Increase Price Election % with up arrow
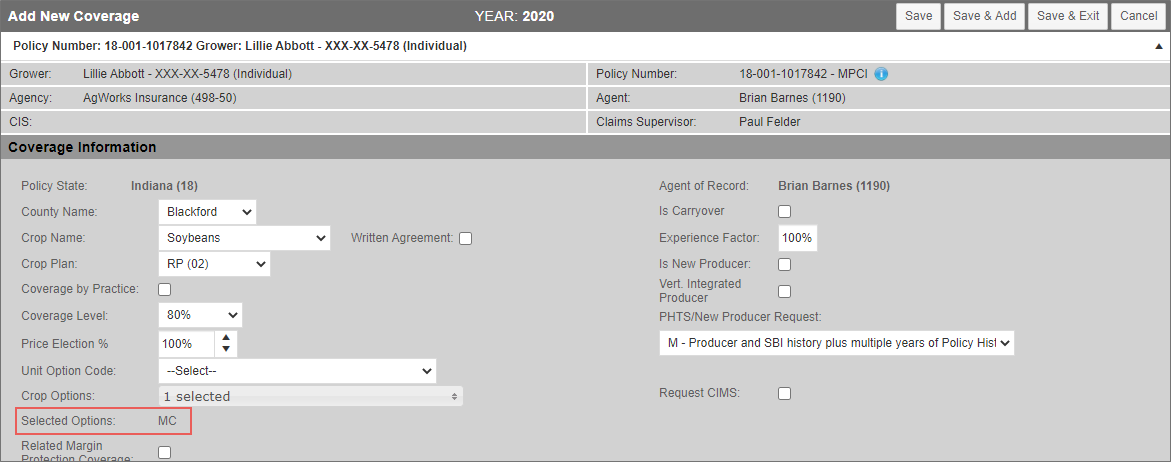The width and height of the screenshot is (1171, 462). [226, 337]
